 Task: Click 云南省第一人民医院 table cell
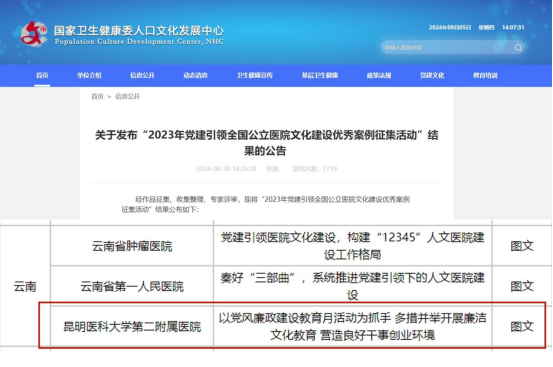click(132, 286)
